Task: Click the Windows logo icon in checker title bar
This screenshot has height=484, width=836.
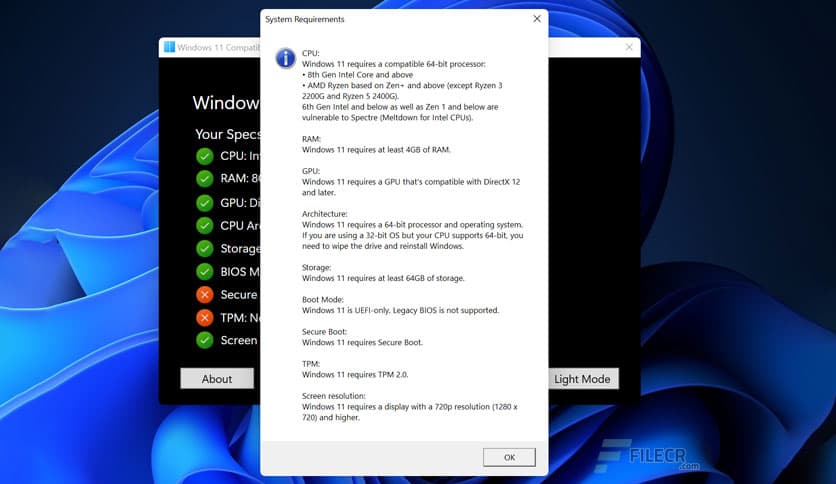Action: [170, 47]
